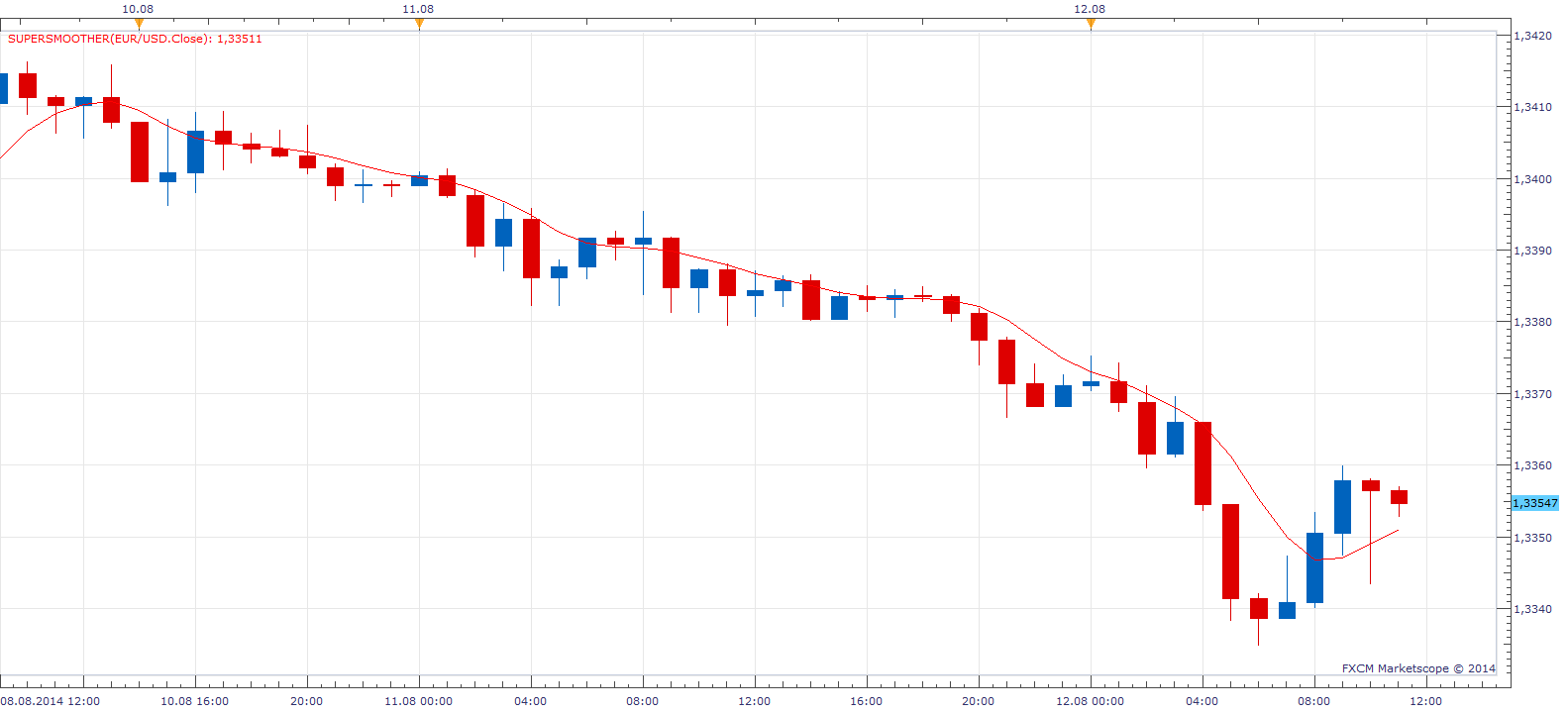Click the 12.08 00:00 time label
Screen dimensions: 1568x713
1091,701
